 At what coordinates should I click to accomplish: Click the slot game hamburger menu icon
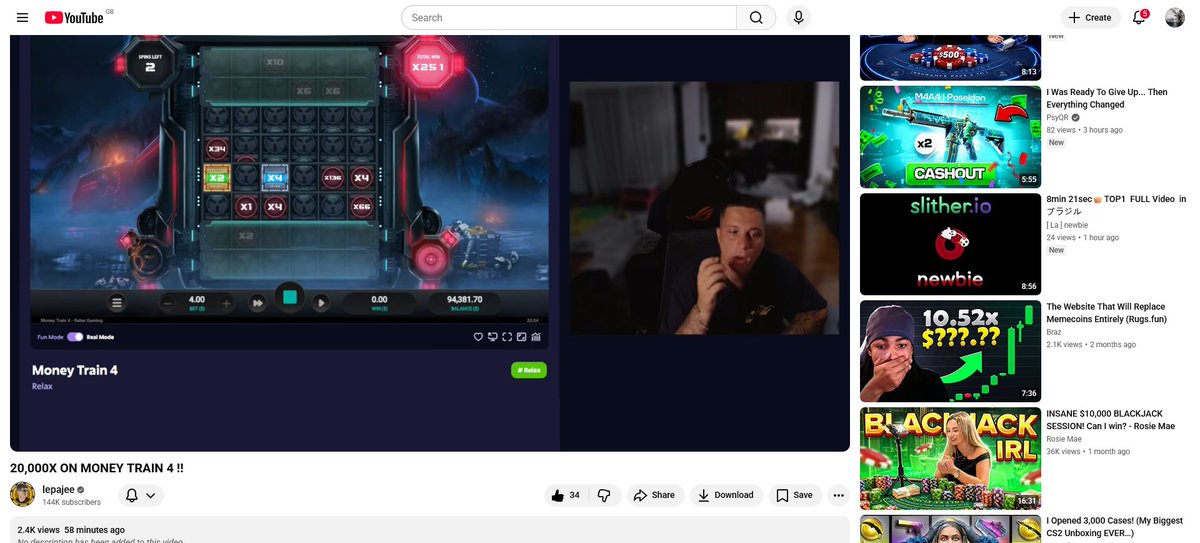click(x=117, y=303)
